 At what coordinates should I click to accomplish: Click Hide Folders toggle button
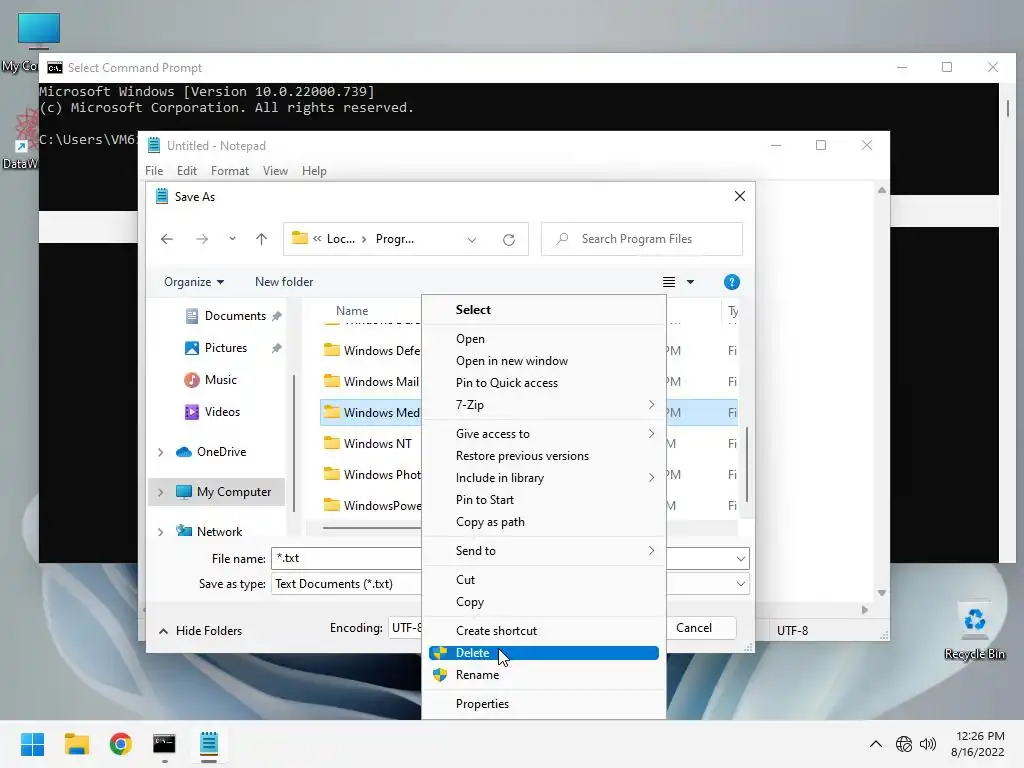[200, 631]
